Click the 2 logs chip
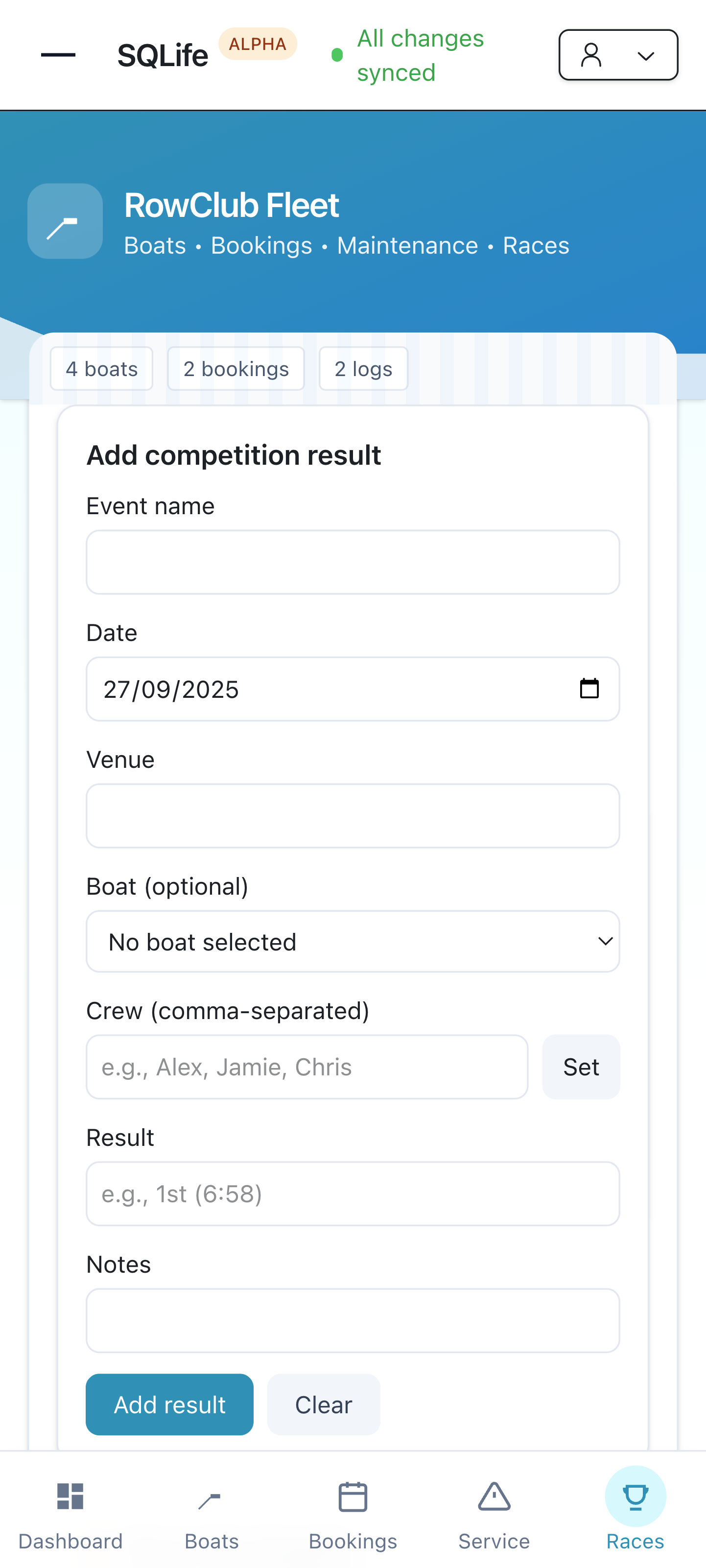The height and width of the screenshot is (1568, 706). click(x=363, y=369)
